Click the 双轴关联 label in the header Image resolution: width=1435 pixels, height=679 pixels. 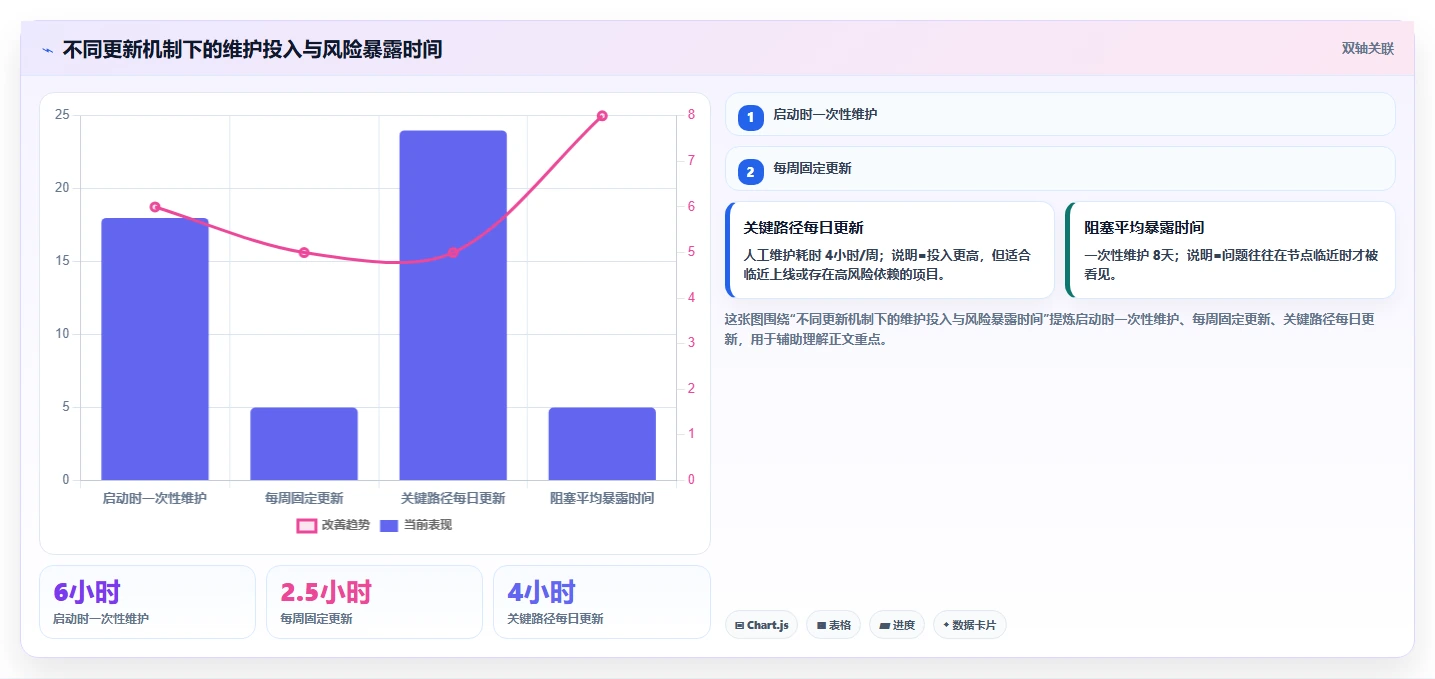[1367, 49]
